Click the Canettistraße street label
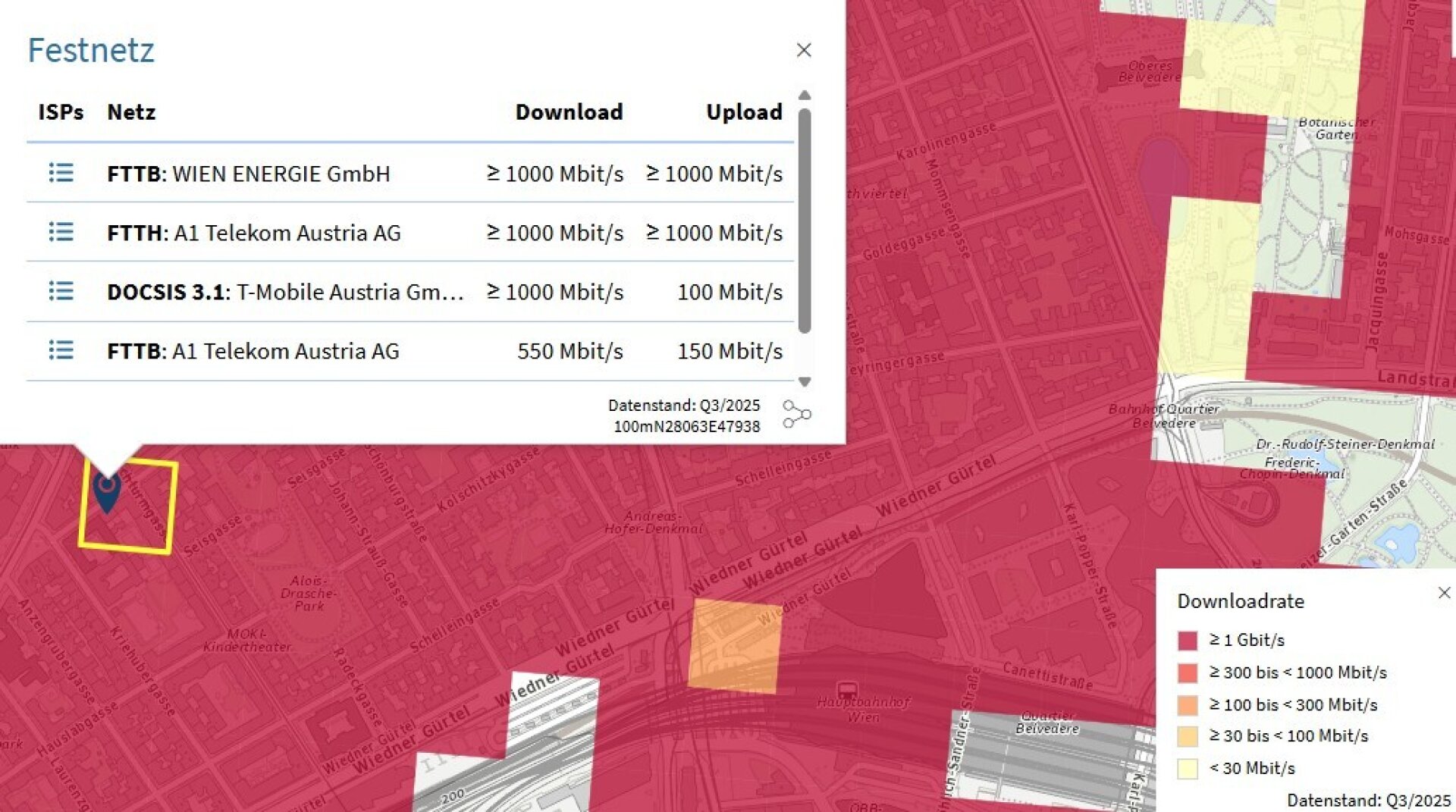This screenshot has height=812, width=1456. click(1048, 676)
